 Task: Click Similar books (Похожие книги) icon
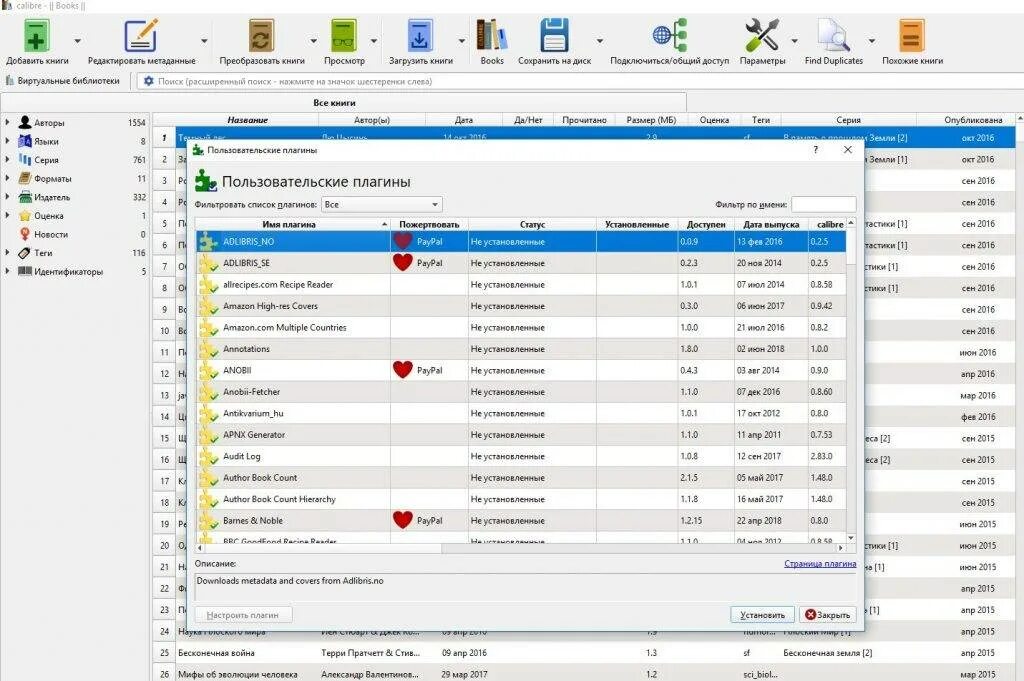point(912,35)
